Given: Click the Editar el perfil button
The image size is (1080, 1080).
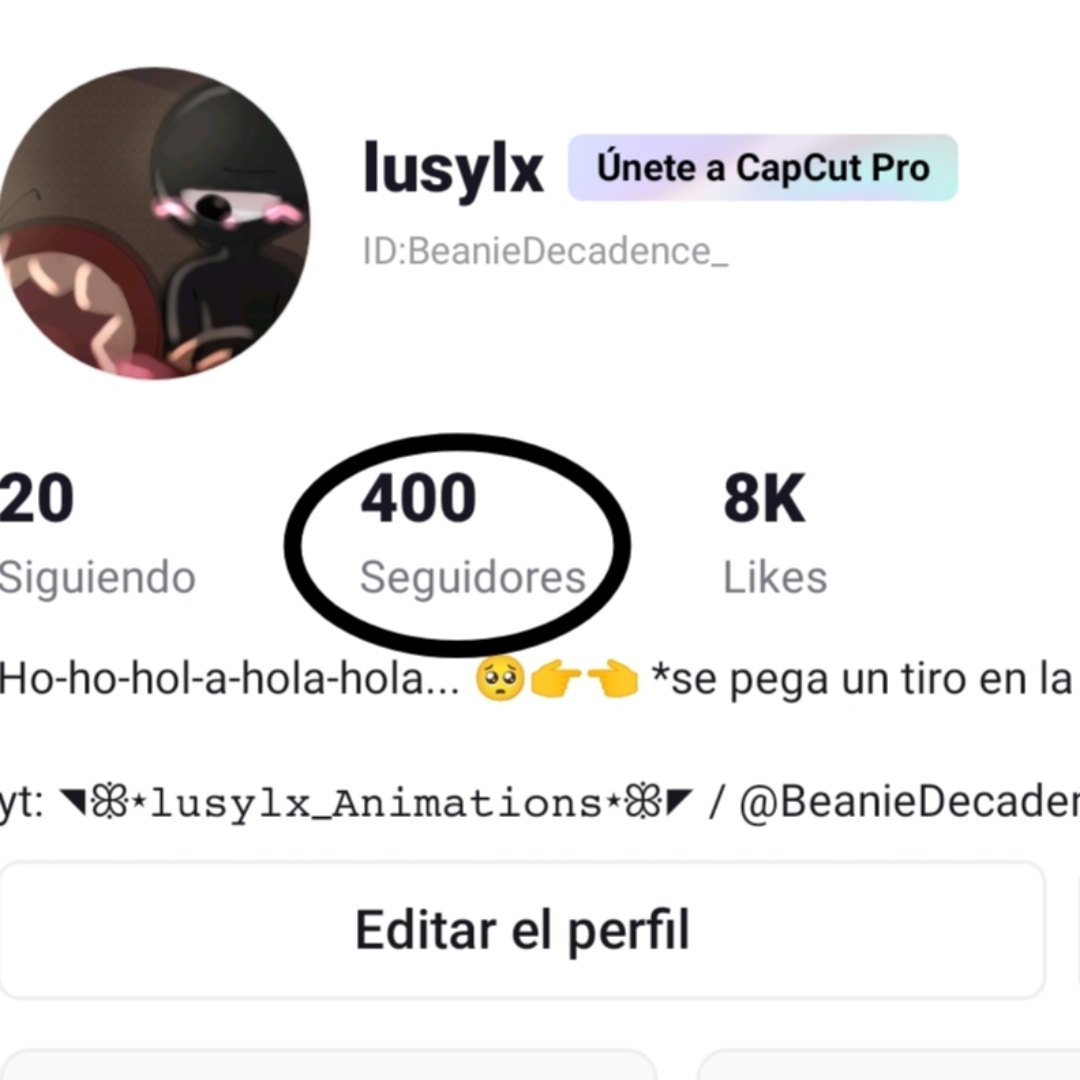Looking at the screenshot, I should click(x=522, y=930).
